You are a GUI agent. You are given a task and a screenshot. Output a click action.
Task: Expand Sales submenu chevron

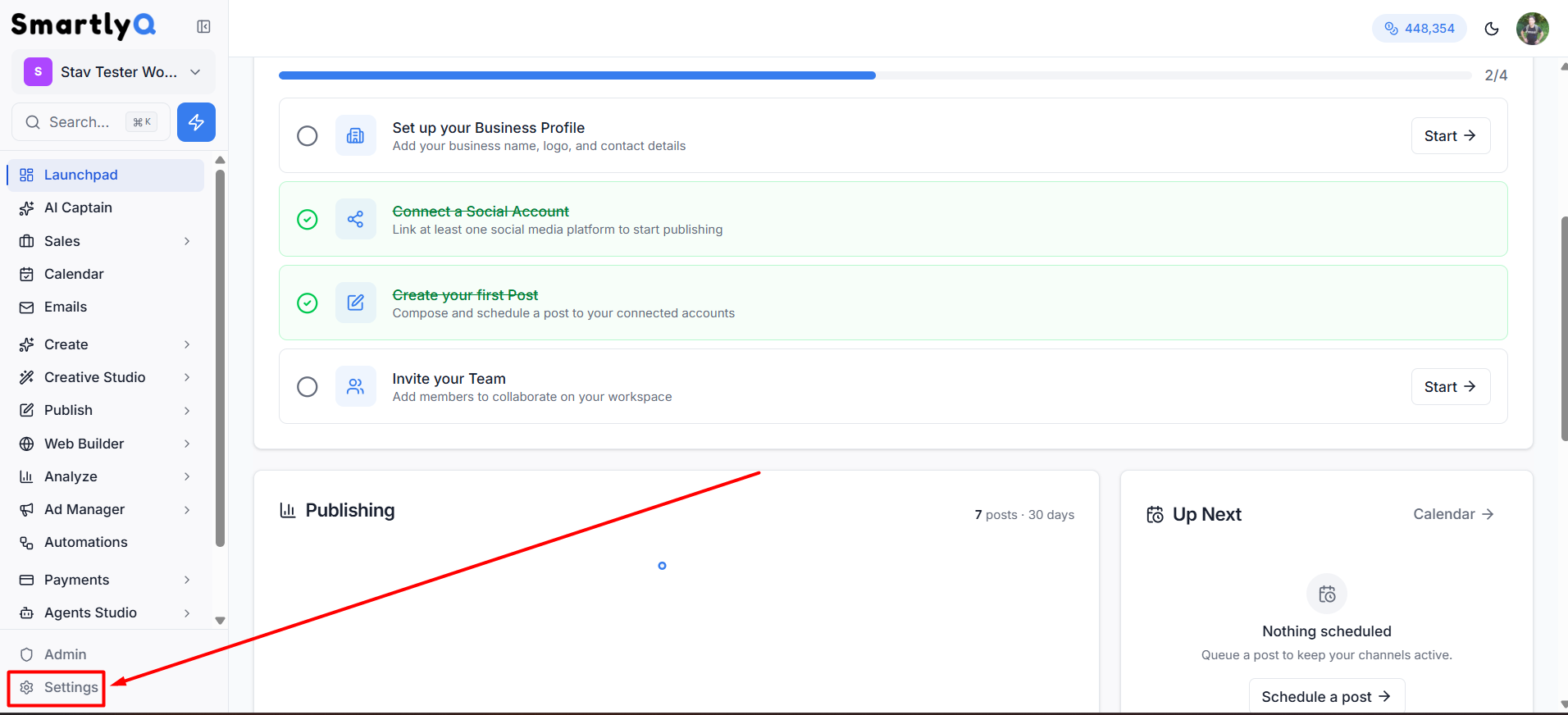coord(187,241)
